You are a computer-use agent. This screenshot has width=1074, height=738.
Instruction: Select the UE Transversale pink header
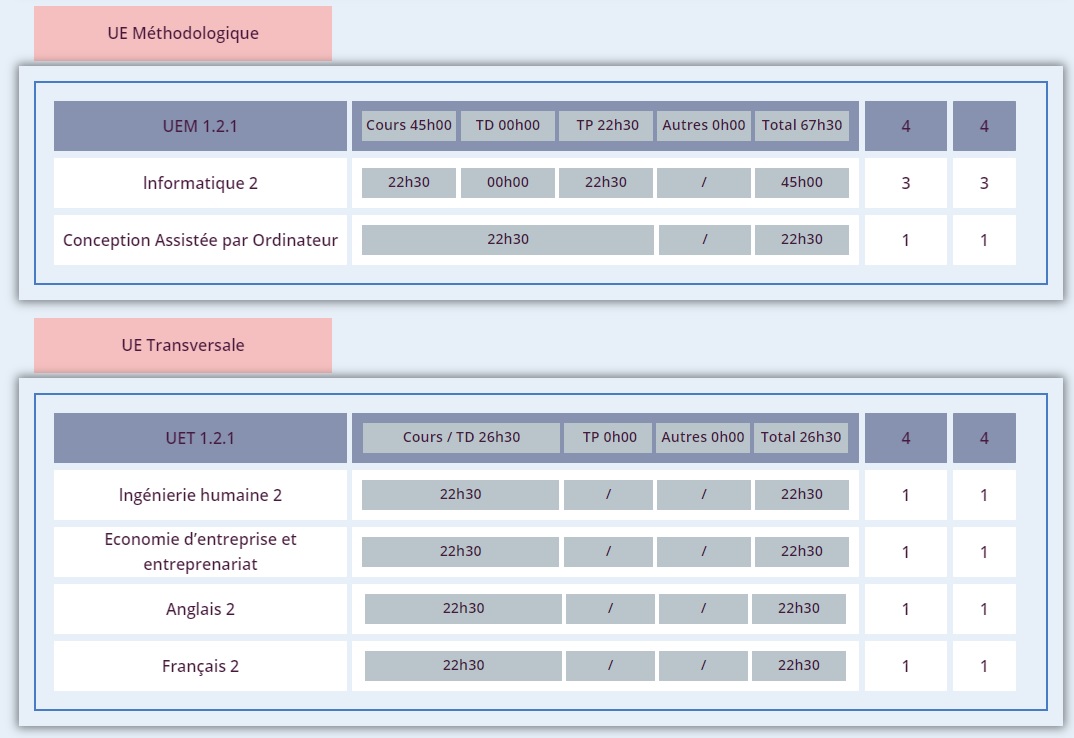[183, 345]
